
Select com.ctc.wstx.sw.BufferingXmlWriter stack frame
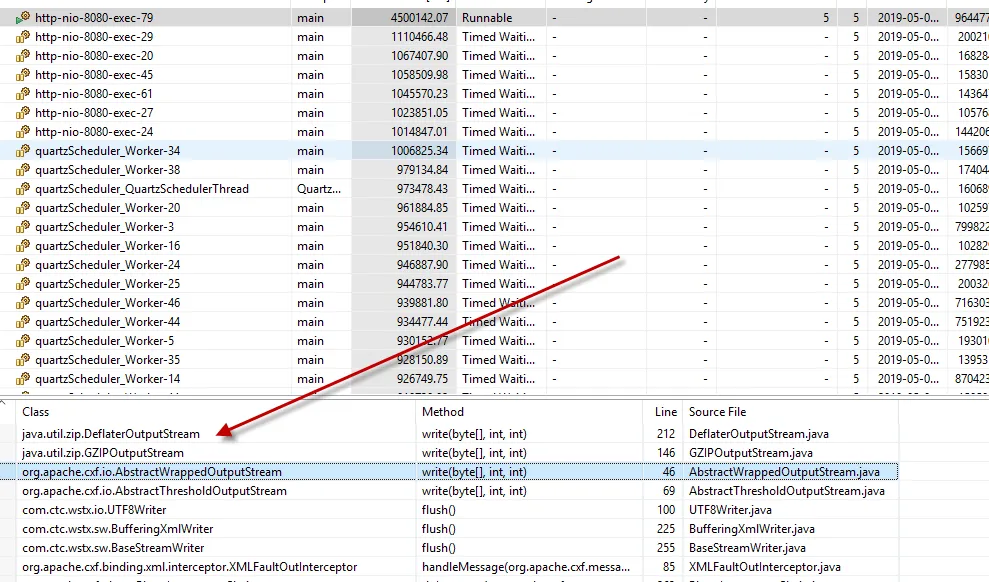(117, 528)
